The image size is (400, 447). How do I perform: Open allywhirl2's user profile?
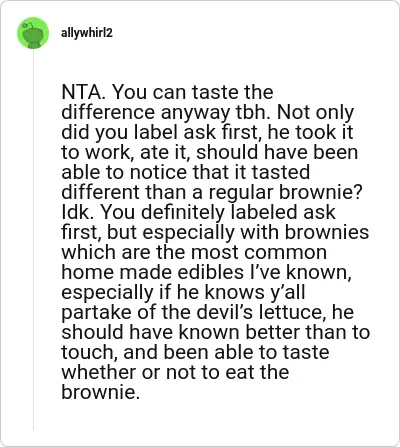pos(87,33)
